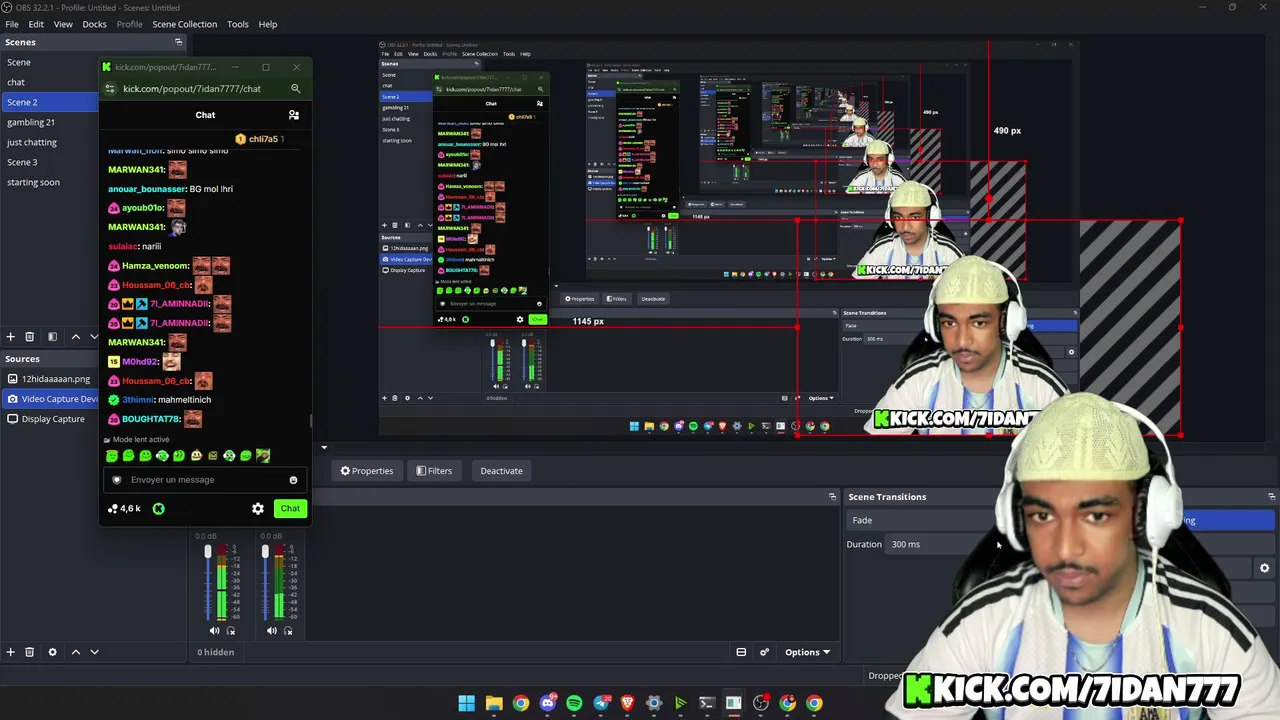
Task: Open the File menu in OBS
Action: 12,24
